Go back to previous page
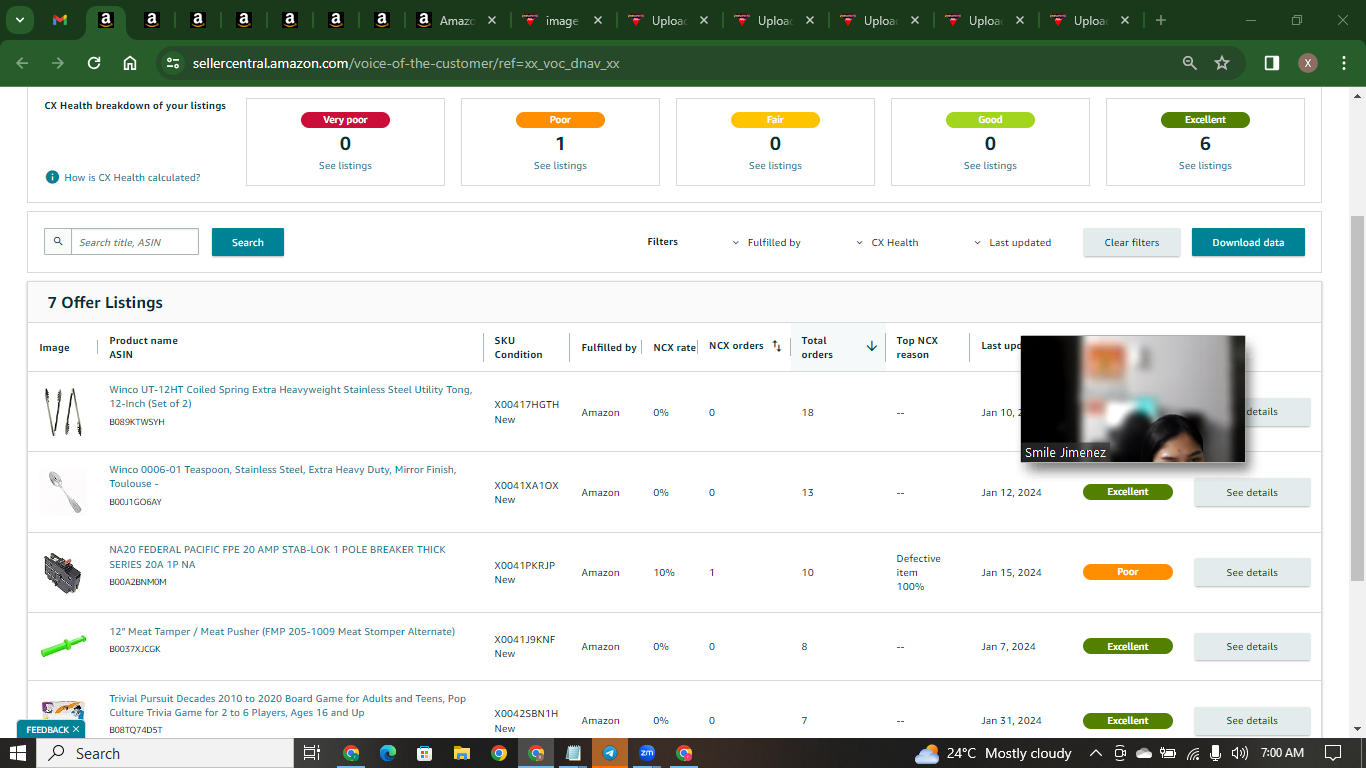This screenshot has width=1366, height=768. 23,63
